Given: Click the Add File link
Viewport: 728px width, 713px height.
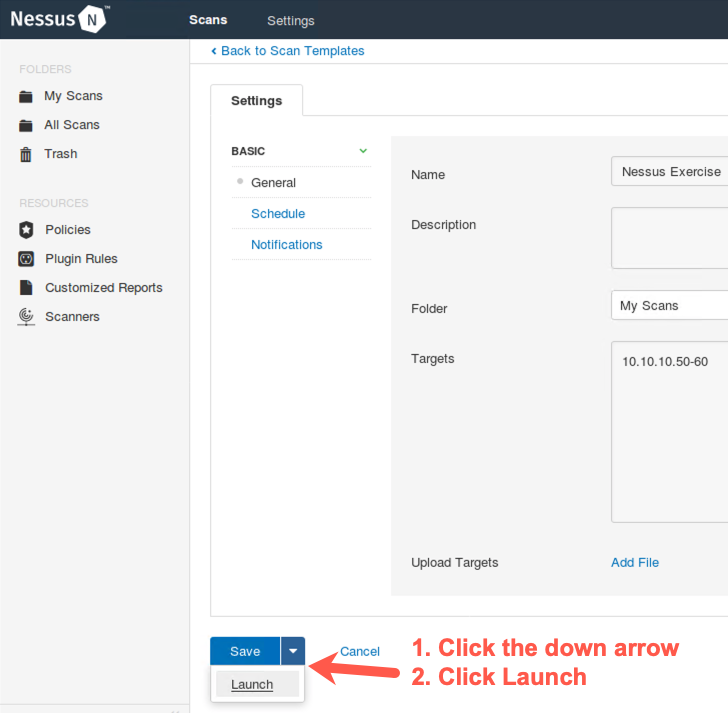Looking at the screenshot, I should coord(635,563).
